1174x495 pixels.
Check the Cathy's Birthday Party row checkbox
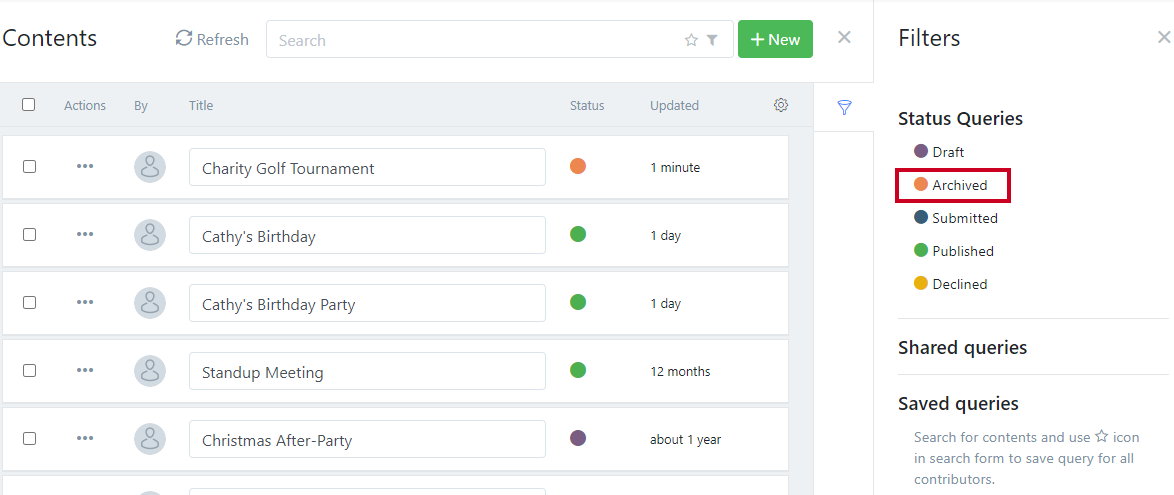click(29, 303)
